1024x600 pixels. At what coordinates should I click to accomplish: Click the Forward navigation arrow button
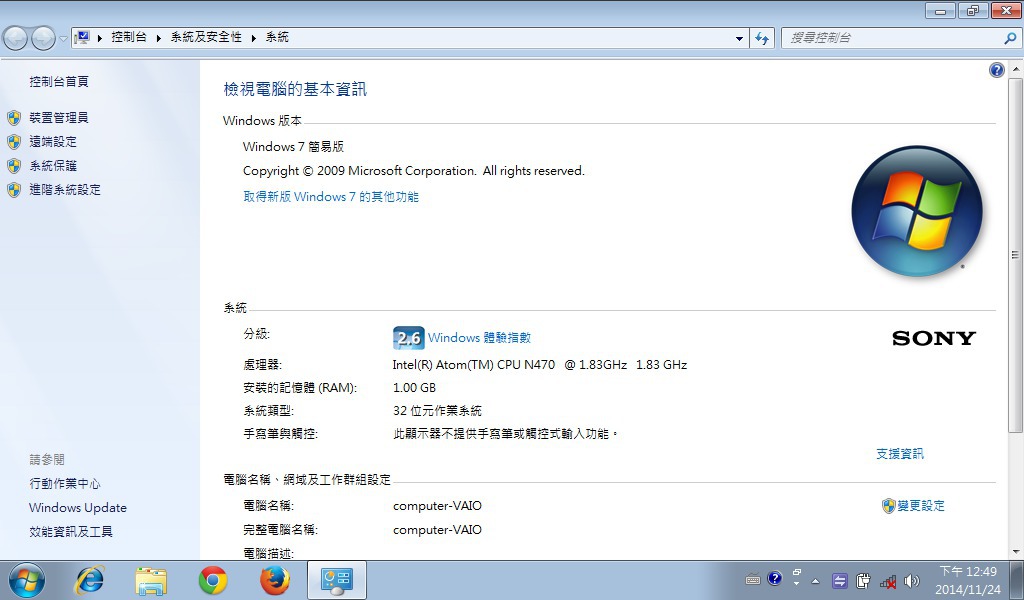43,39
